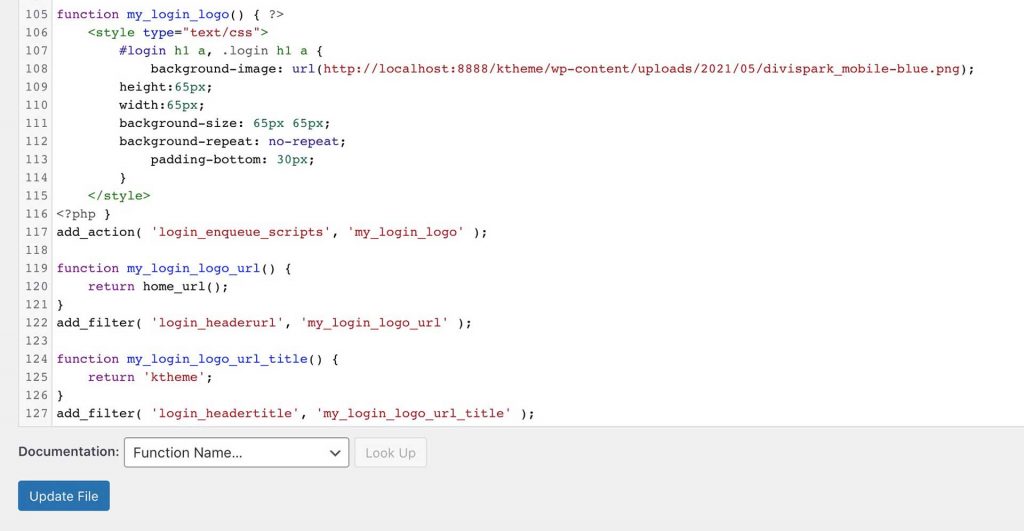The height and width of the screenshot is (531, 1024).
Task: Click add_filter 'login_headerurl' line
Action: pyautogui.click(x=264, y=323)
